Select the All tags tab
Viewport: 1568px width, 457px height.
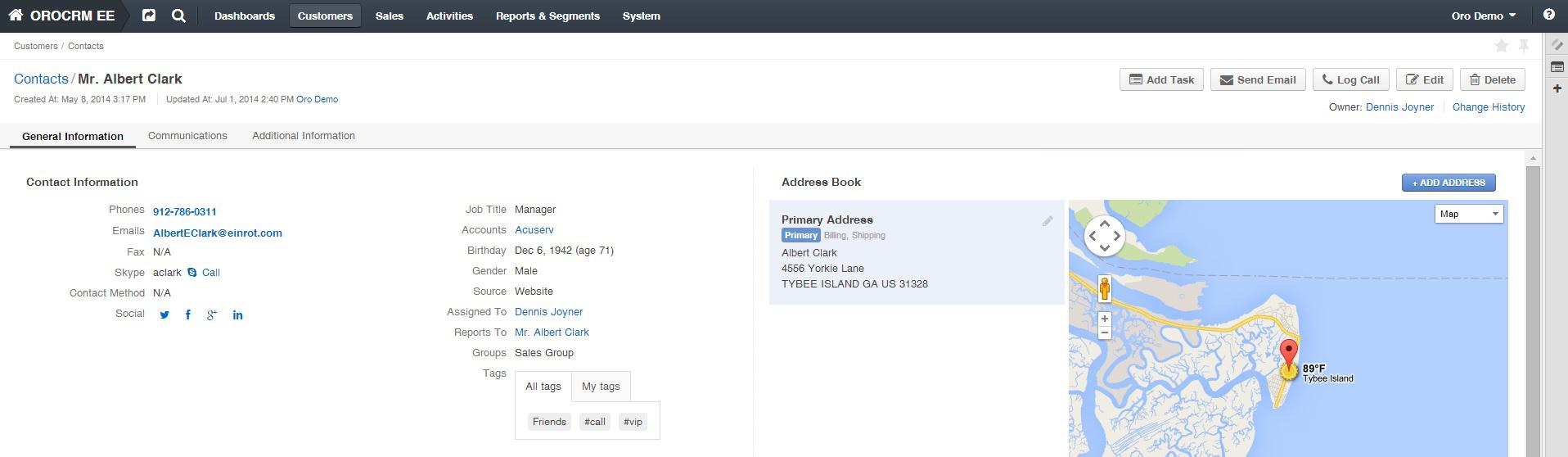tap(543, 387)
